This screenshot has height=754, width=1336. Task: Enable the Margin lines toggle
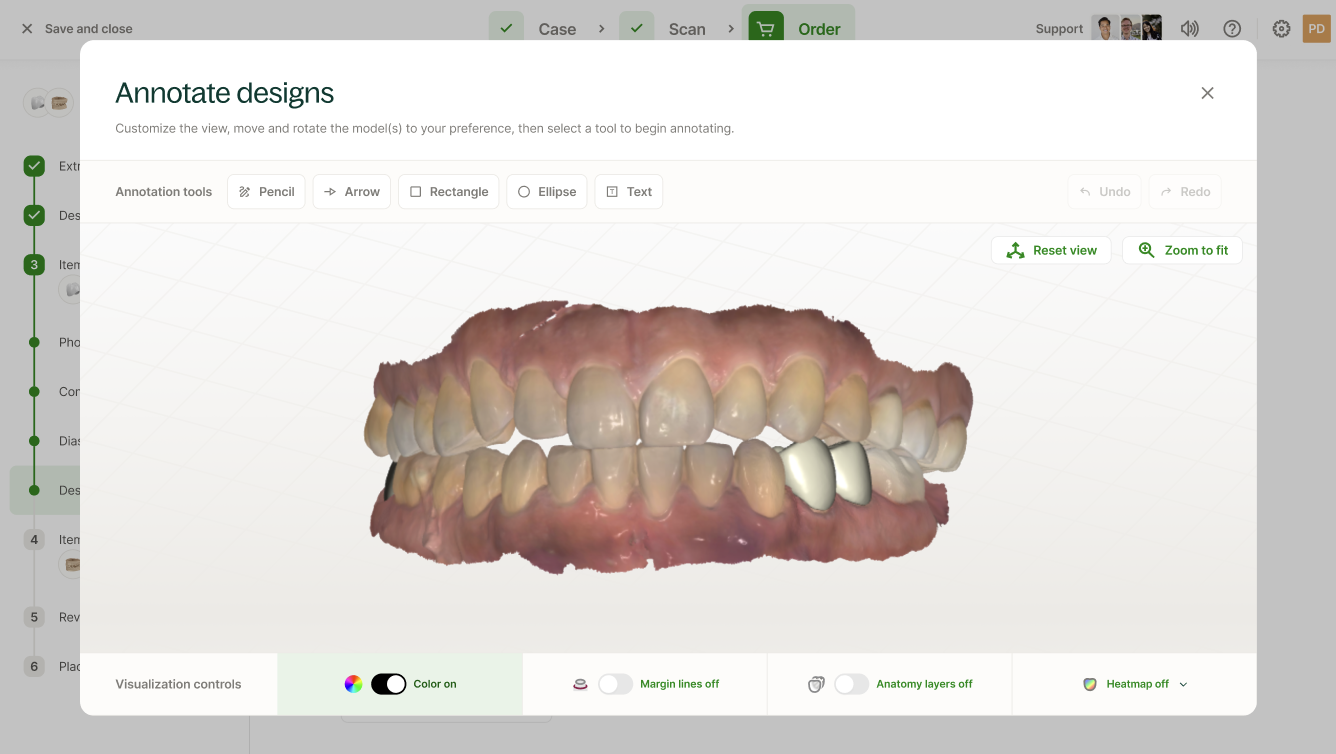(615, 684)
